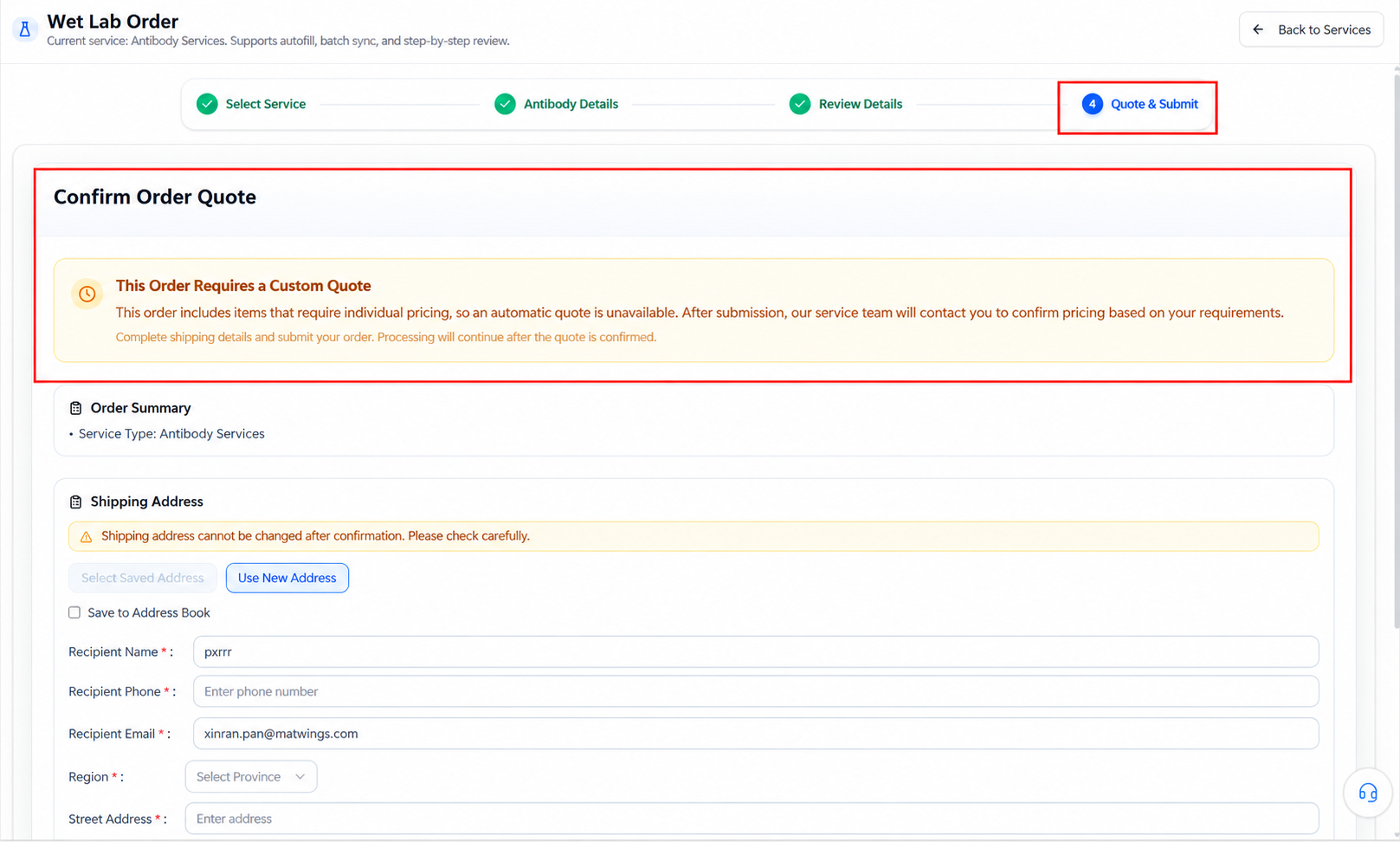Click the back arrow icon in Back to Services
This screenshot has height=842, width=1400.
pos(1258,29)
